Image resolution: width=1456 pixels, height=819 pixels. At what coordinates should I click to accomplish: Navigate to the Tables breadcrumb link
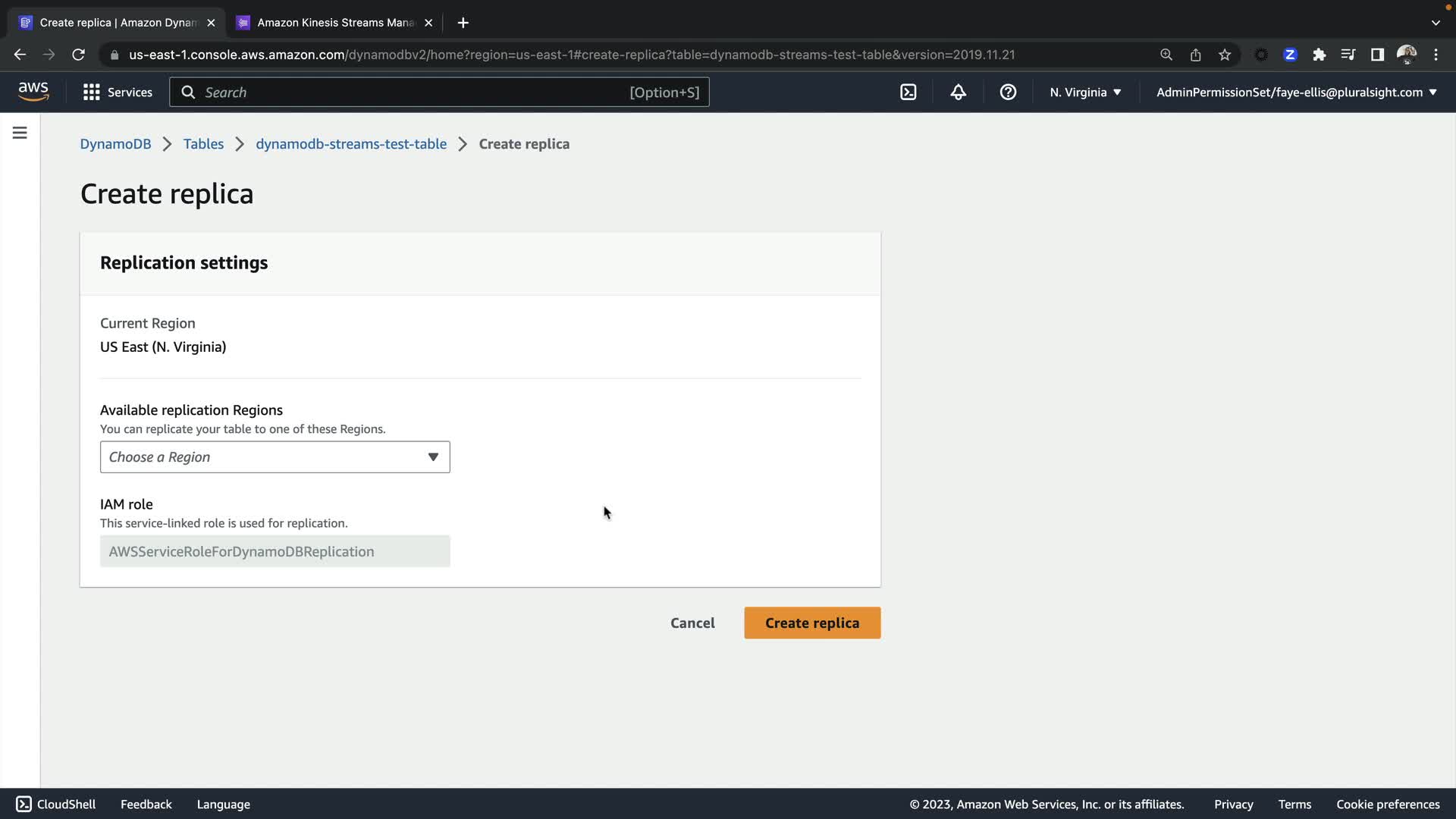[x=203, y=144]
